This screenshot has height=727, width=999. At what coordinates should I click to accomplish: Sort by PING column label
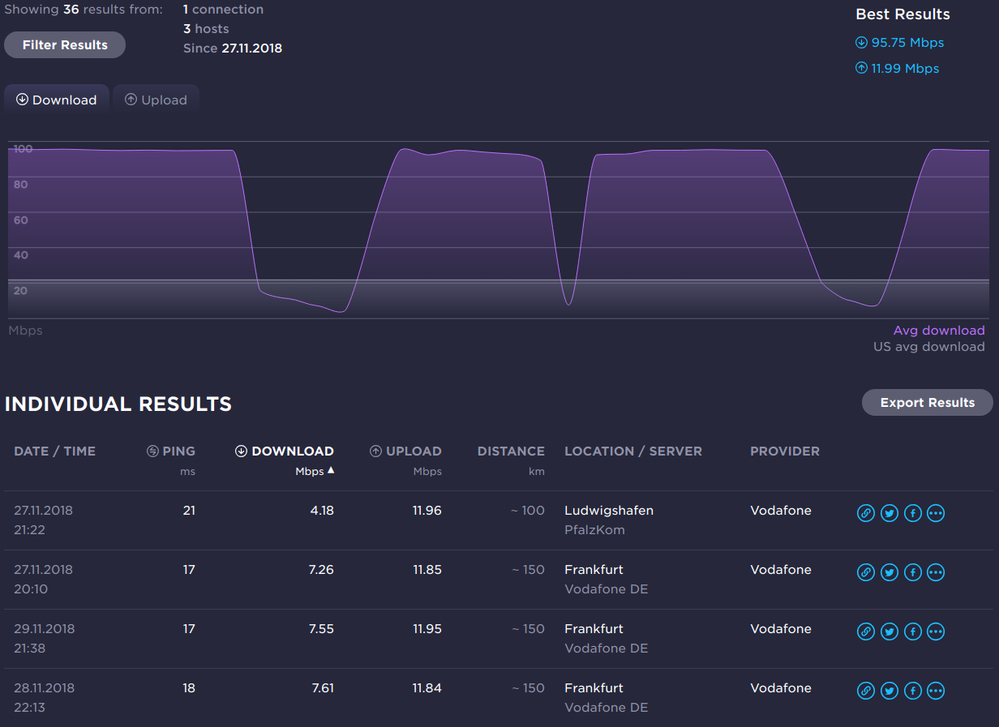pos(179,451)
